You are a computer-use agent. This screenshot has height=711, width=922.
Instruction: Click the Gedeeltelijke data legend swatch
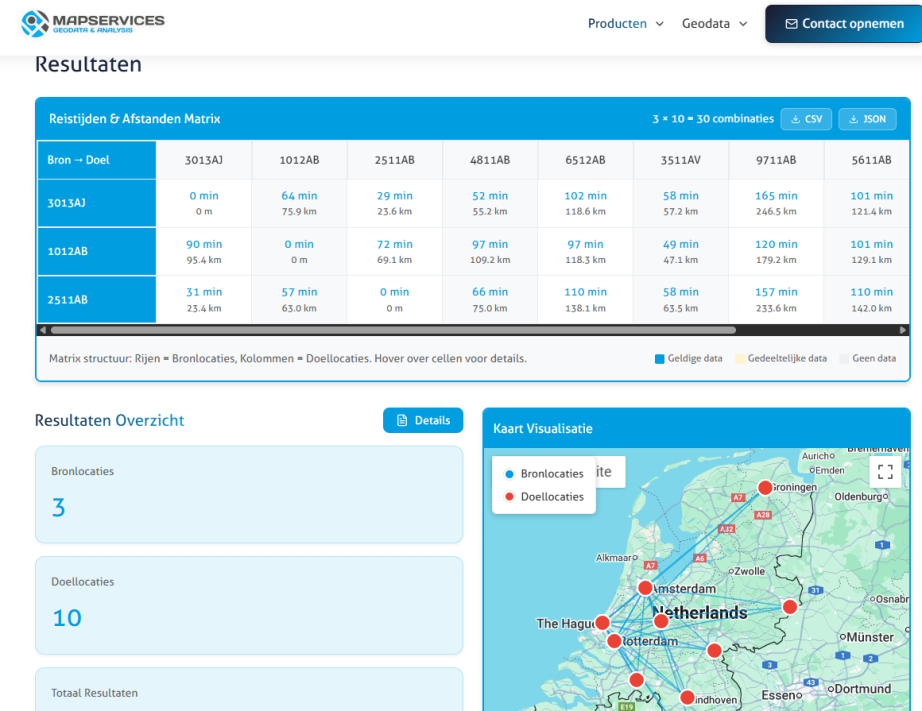[740, 358]
